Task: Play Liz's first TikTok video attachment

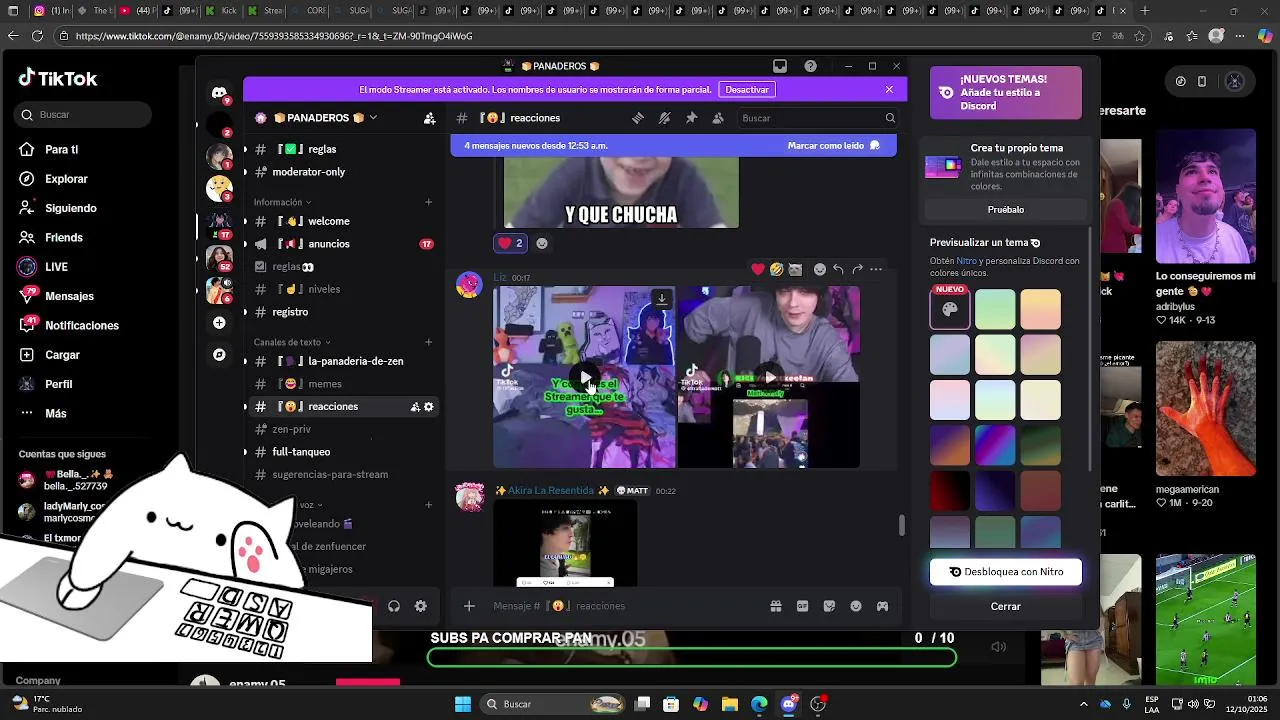Action: click(585, 378)
